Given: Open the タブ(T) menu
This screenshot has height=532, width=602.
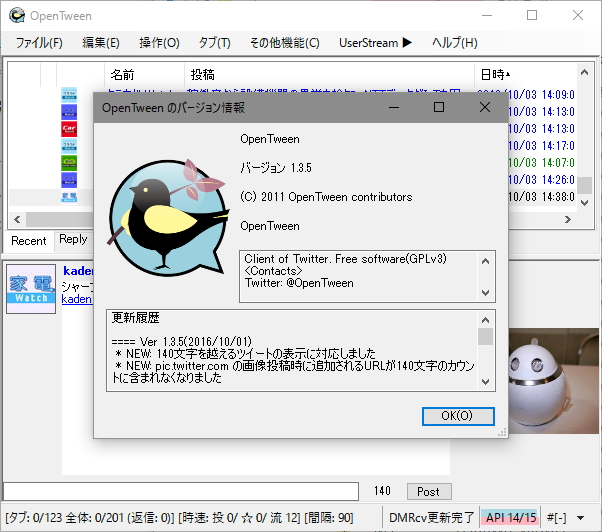Looking at the screenshot, I should pyautogui.click(x=215, y=43).
